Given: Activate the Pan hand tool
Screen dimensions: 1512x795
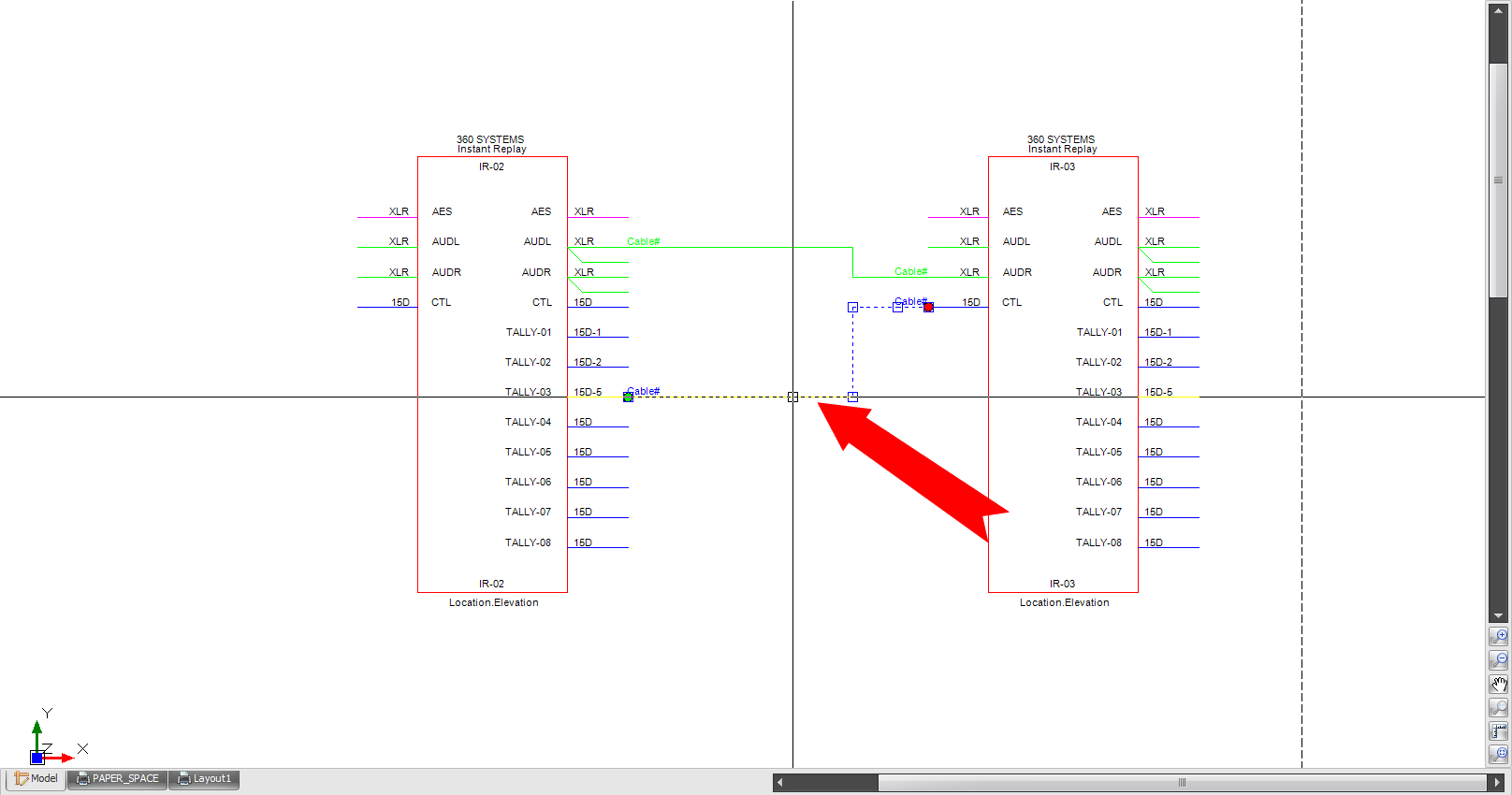Looking at the screenshot, I should click(x=1498, y=684).
